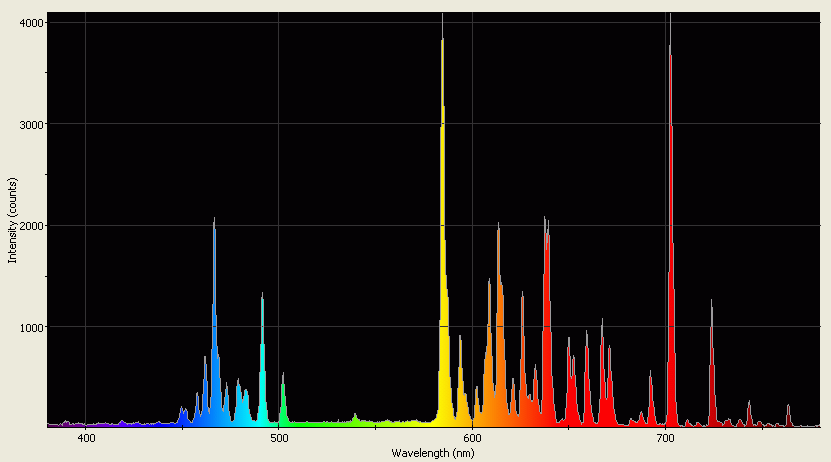The width and height of the screenshot is (831, 462).
Task: Click the green peak near 503 nm
Action: click(x=283, y=400)
